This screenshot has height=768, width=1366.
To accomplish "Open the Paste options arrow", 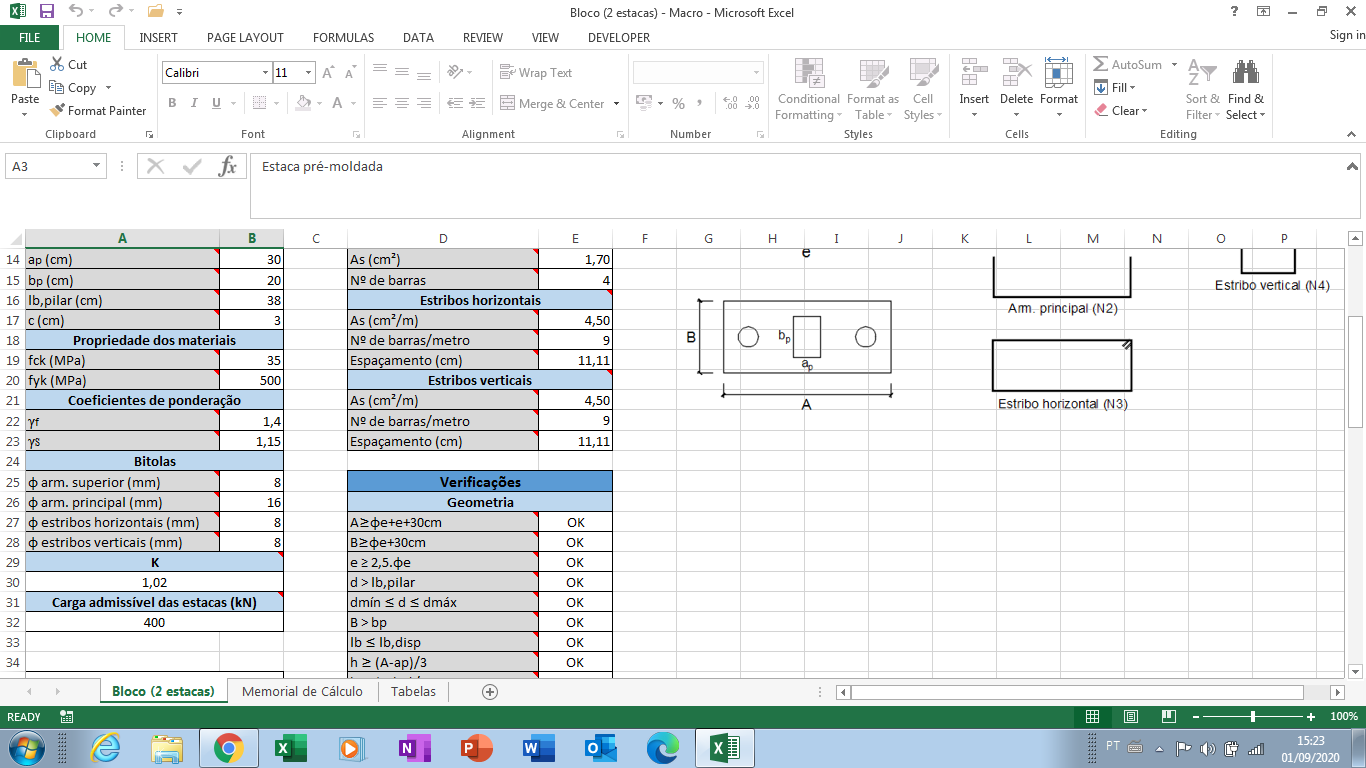I will point(25,114).
